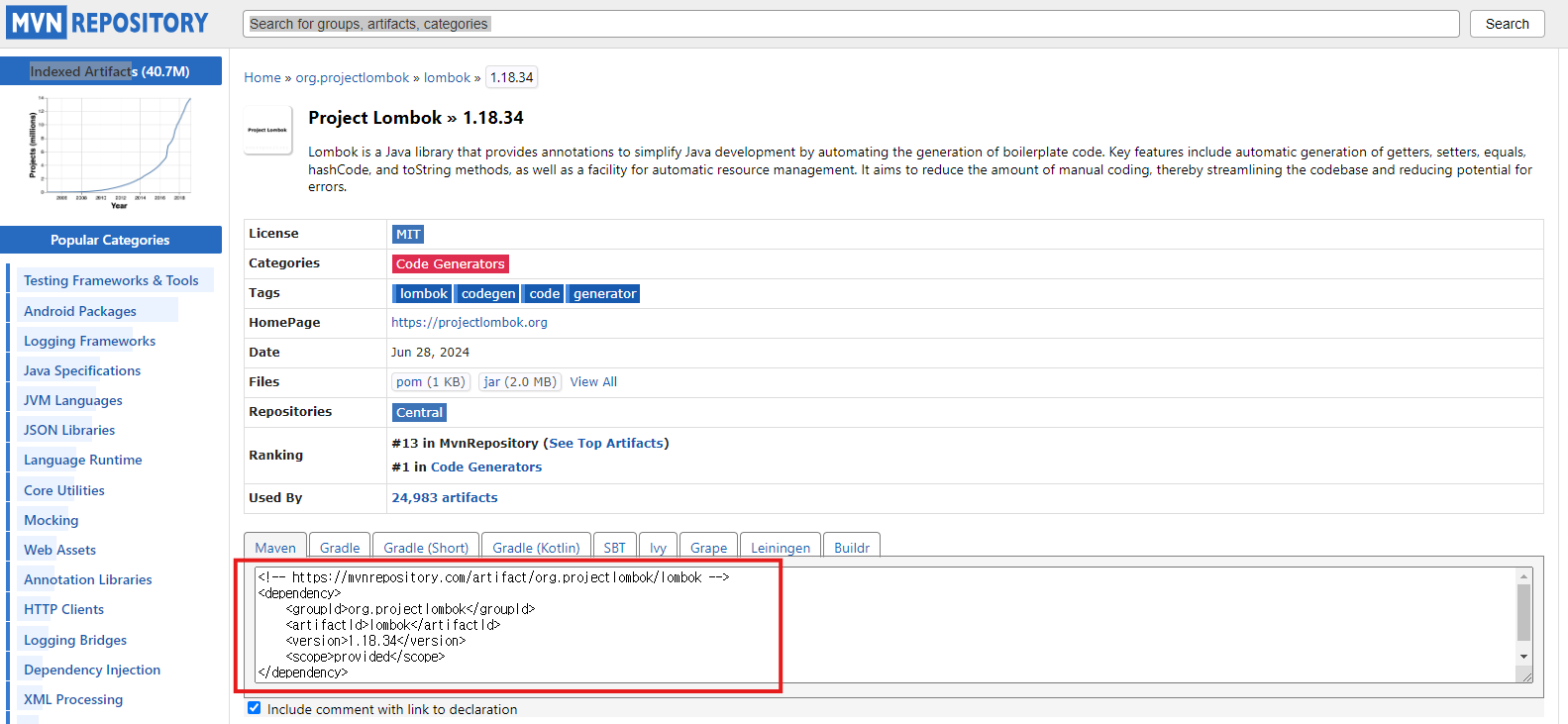
Task: Switch to the Gradle tab
Action: (x=340, y=547)
